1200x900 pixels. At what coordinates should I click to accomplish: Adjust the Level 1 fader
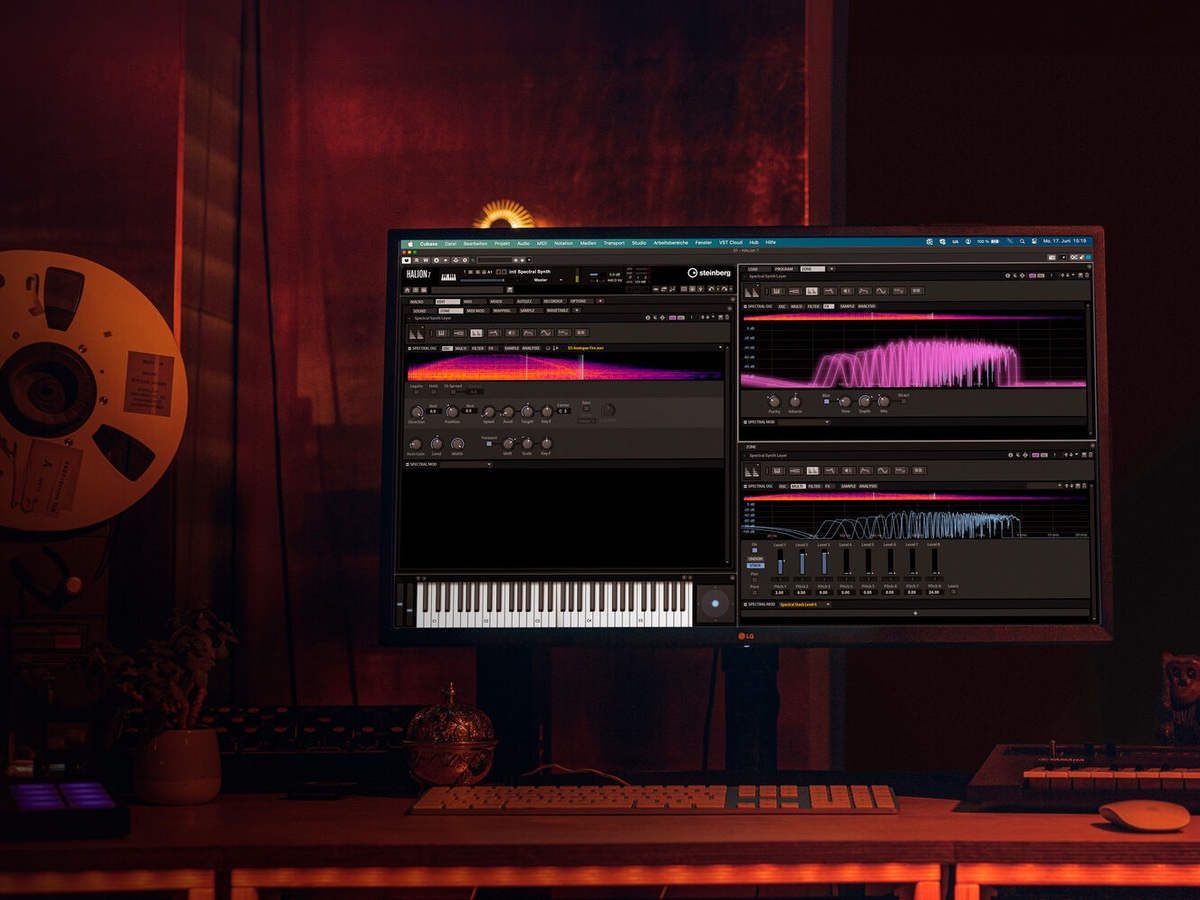pos(780,561)
